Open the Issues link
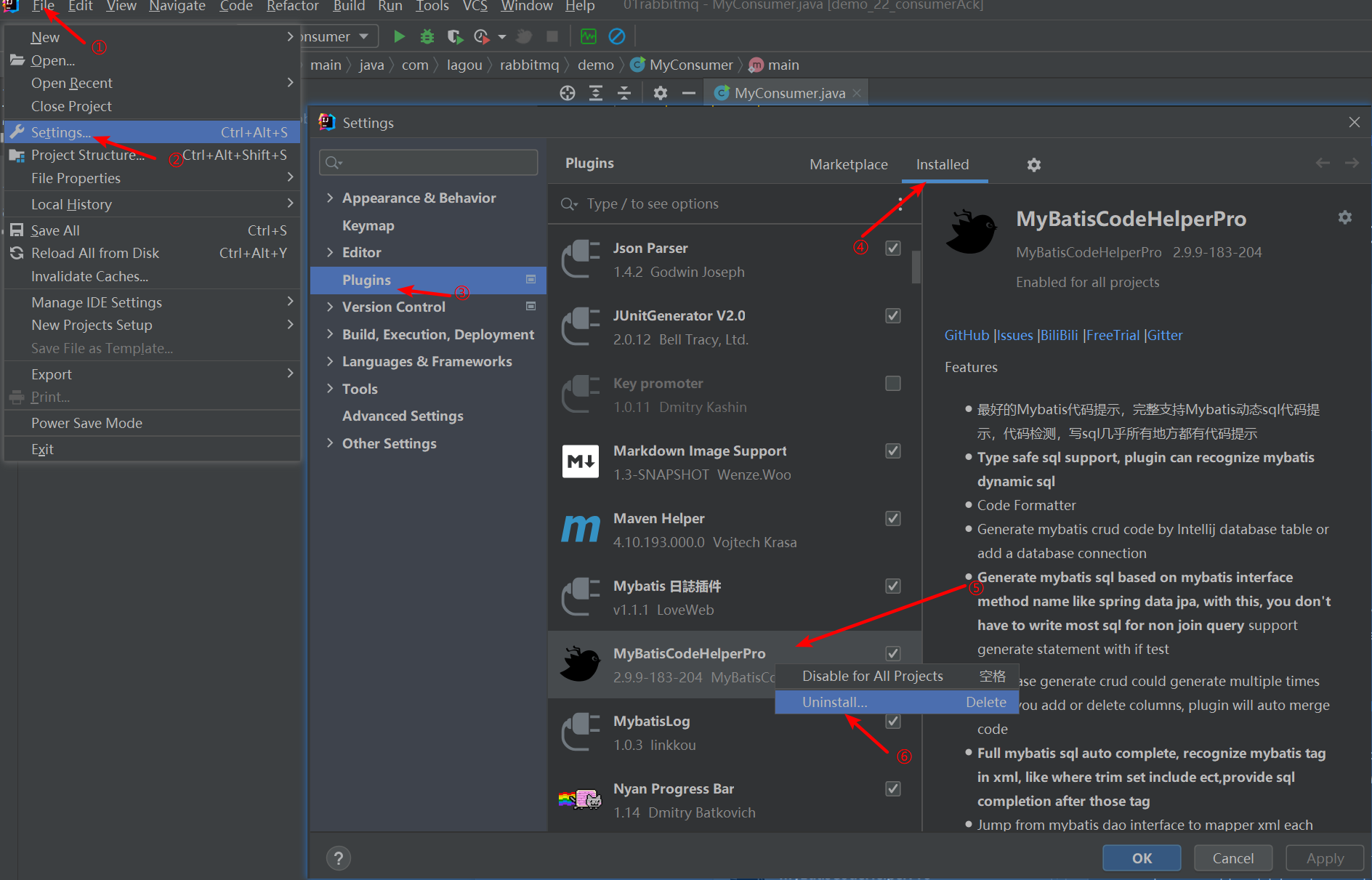The height and width of the screenshot is (880, 1372). 1014,335
